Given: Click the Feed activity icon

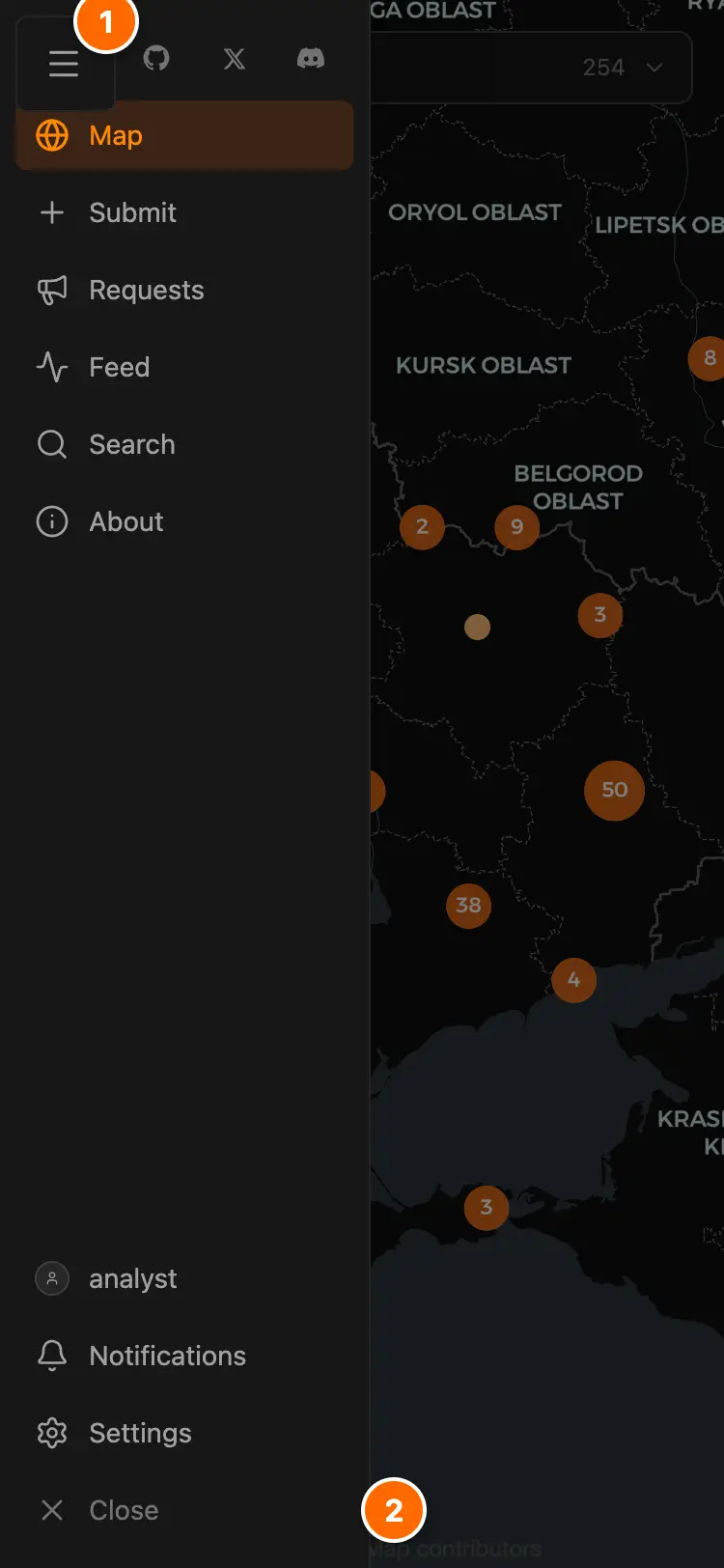Looking at the screenshot, I should pos(52,367).
